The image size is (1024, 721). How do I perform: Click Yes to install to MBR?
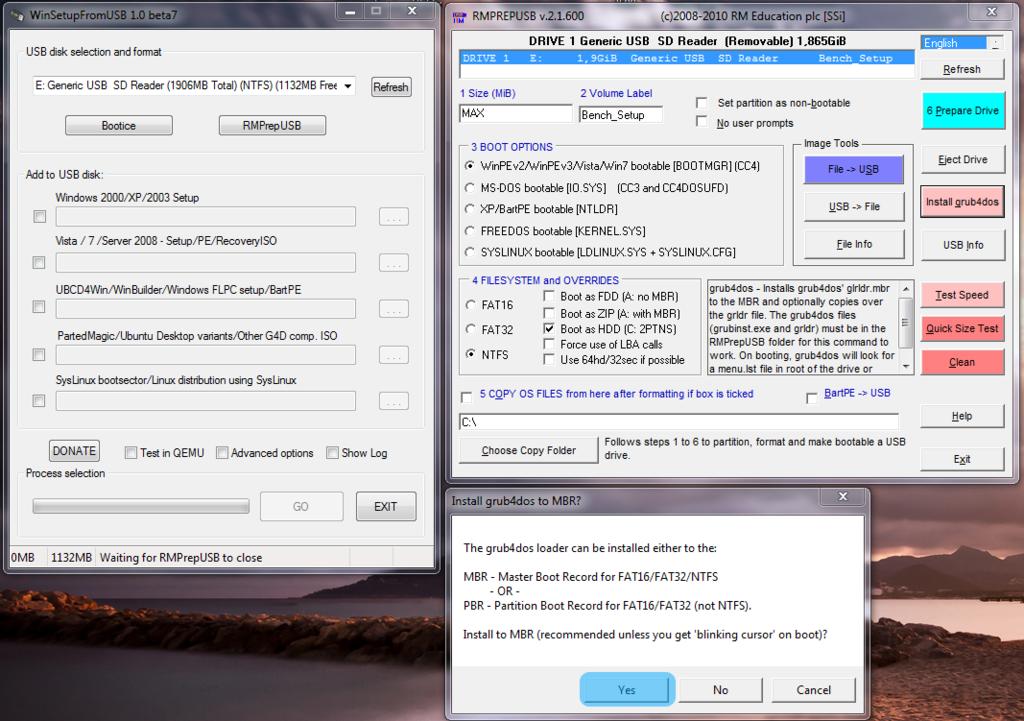[626, 689]
